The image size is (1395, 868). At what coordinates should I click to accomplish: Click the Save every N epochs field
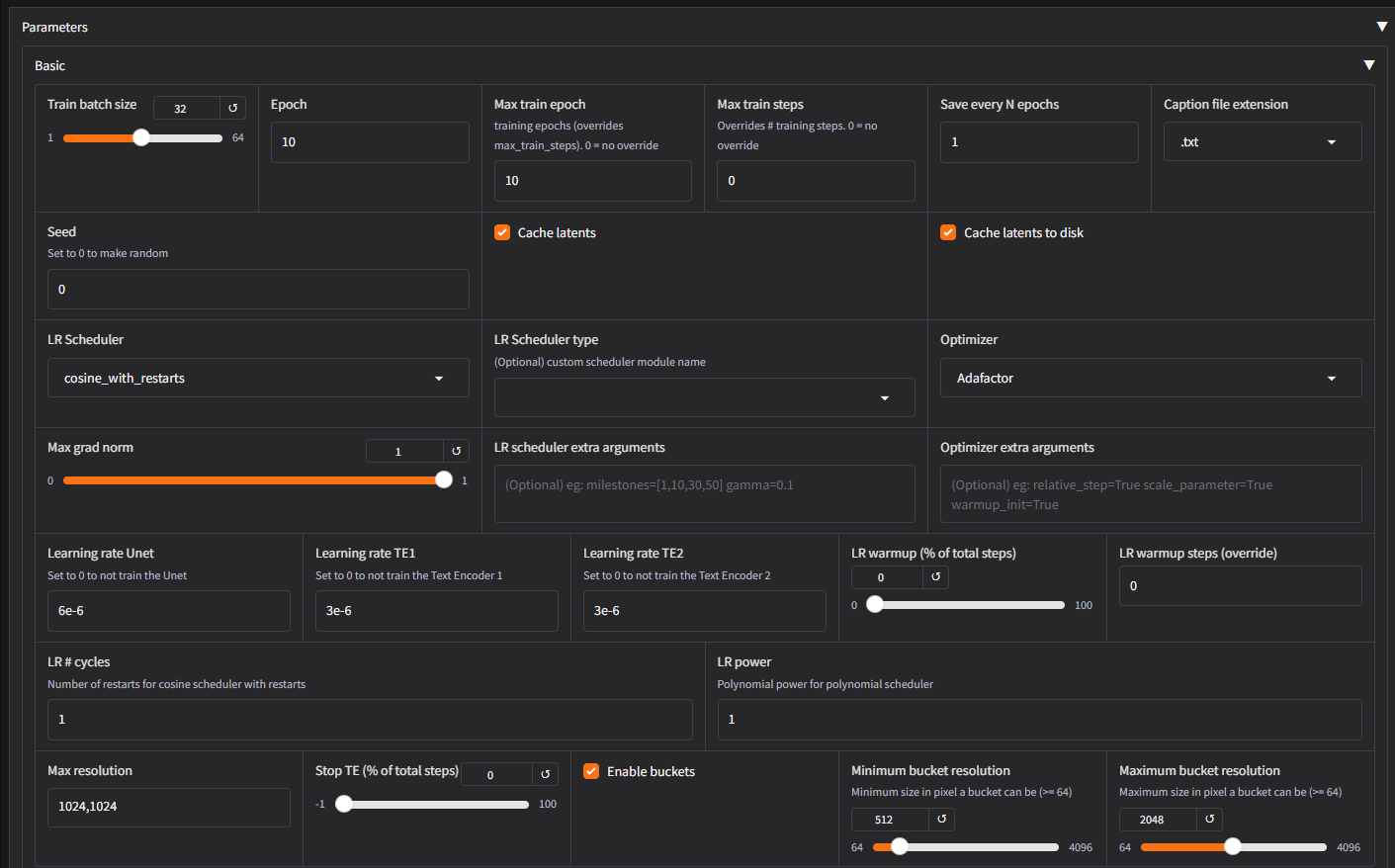click(x=1039, y=142)
